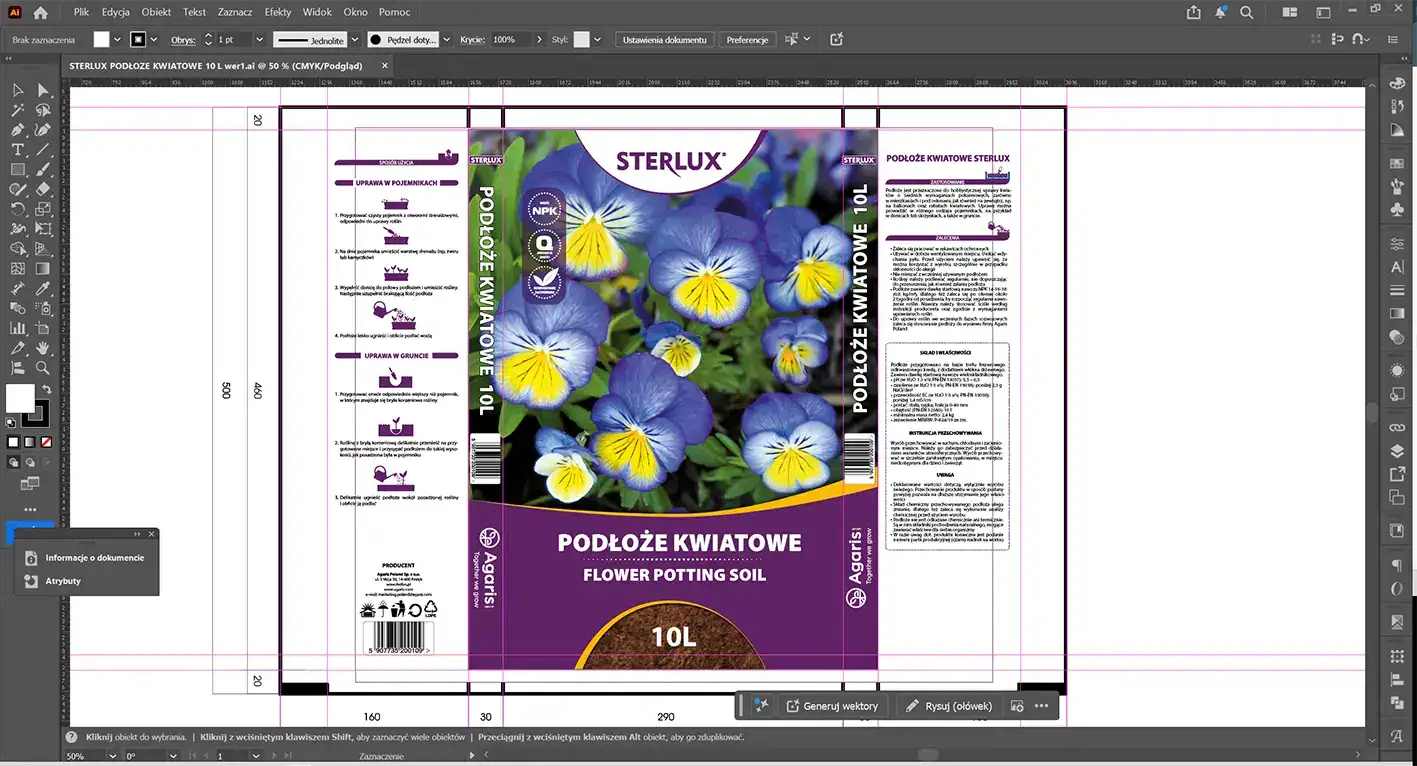Click the Okno menu
Viewport: 1417px width, 766px height.
coord(355,12)
